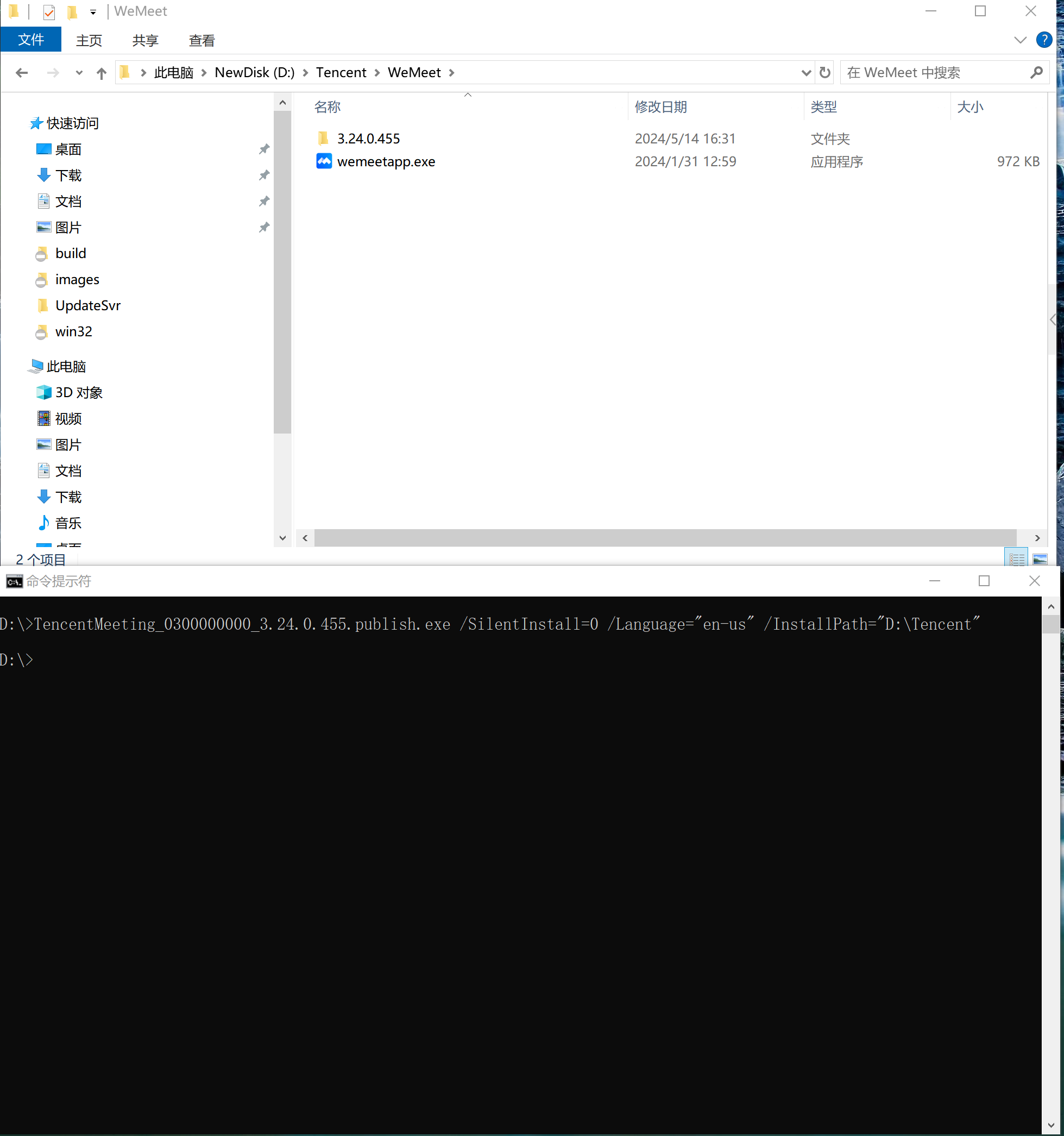Open 视频 under 此电脑
This screenshot has width=1064, height=1136.
(x=68, y=419)
